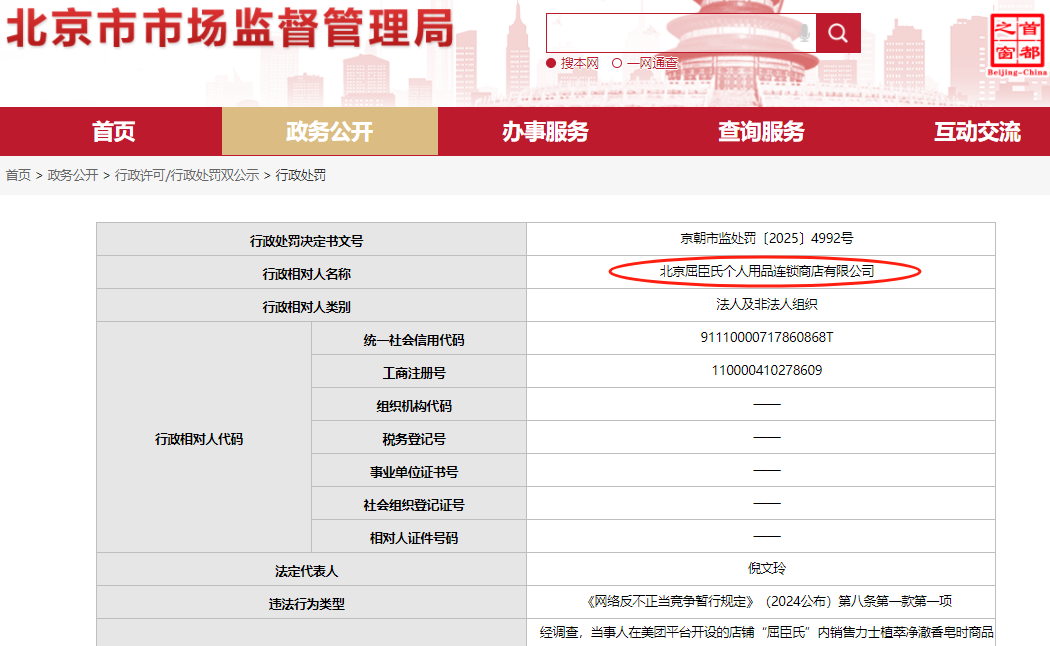This screenshot has height=646, width=1050.
Task: Open the 首都之窗 Beijing-China logo
Action: [1017, 45]
